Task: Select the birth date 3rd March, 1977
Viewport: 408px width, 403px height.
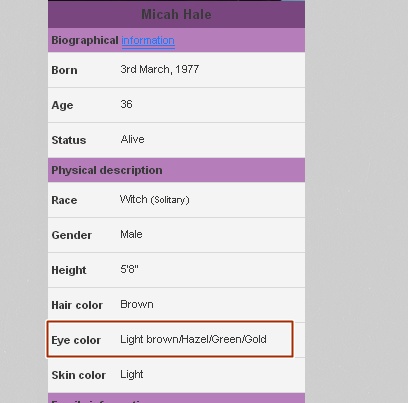Action: (x=160, y=69)
